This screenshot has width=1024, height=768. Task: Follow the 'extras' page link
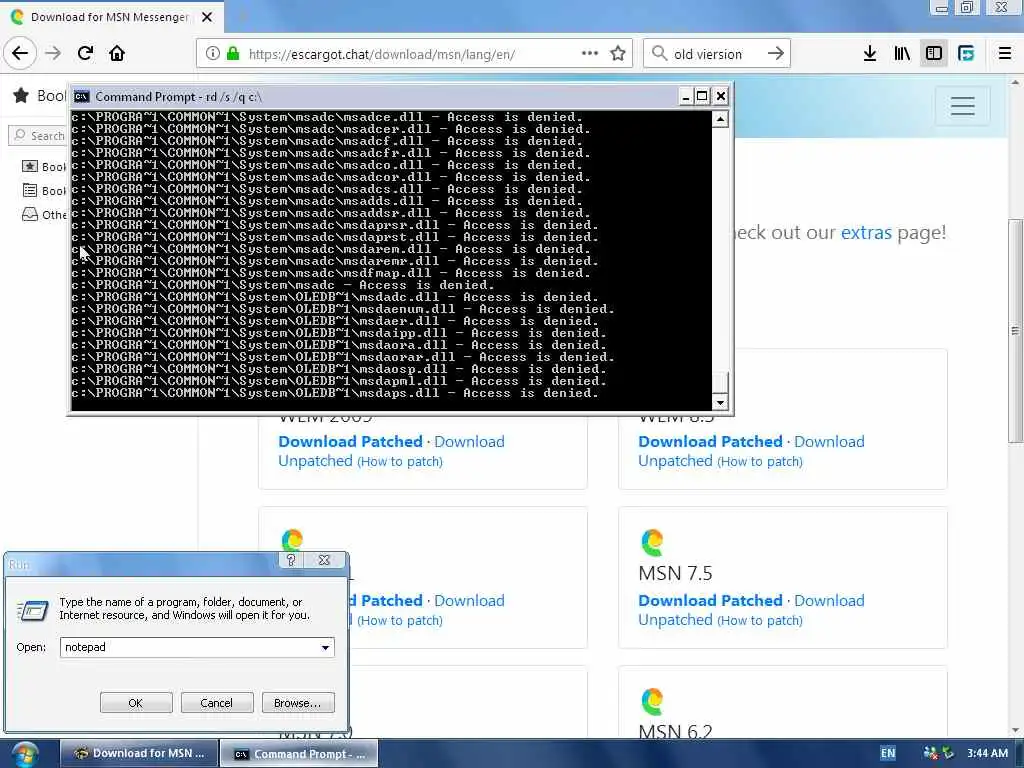pos(866,232)
